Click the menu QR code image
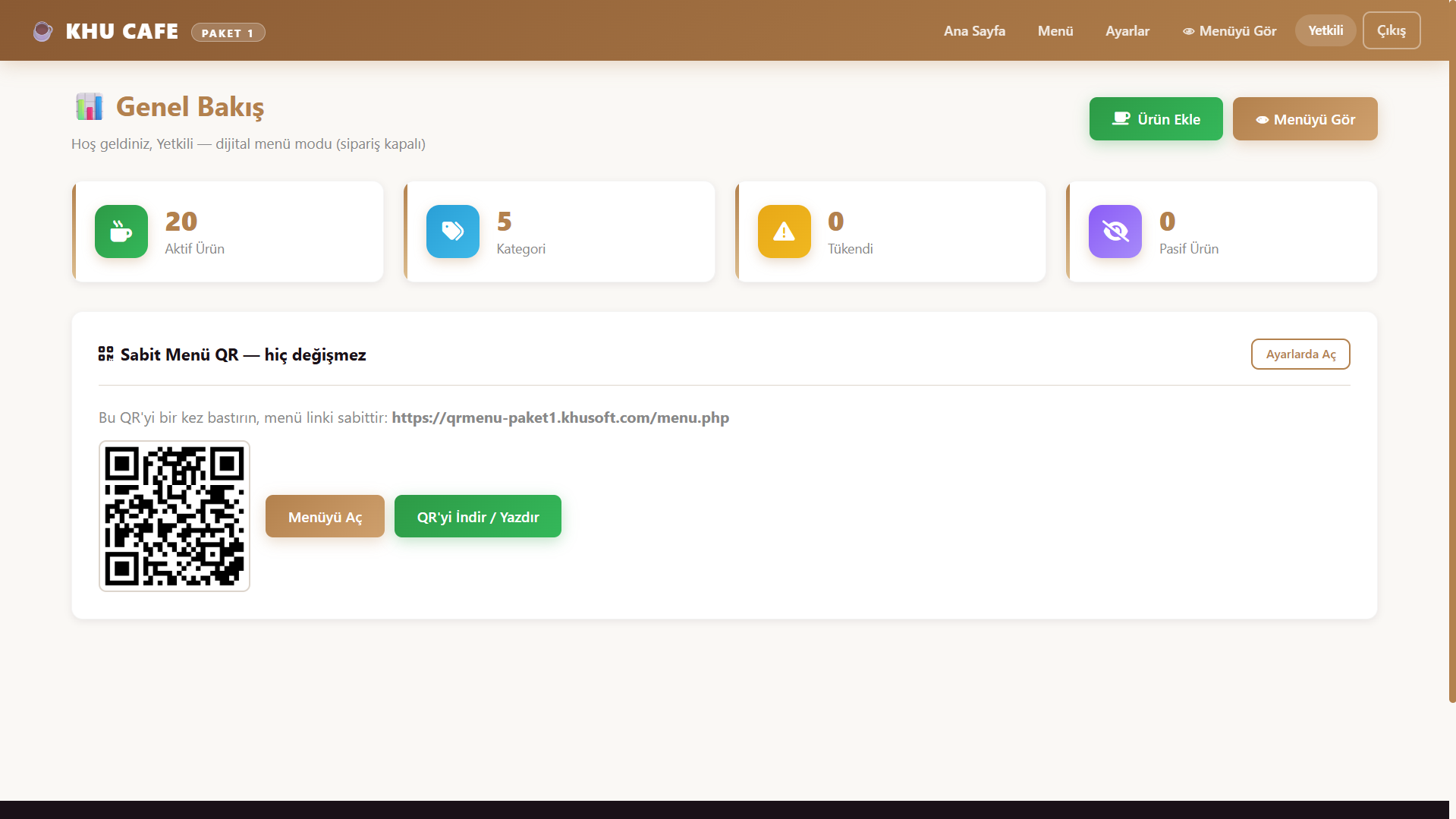Image resolution: width=1456 pixels, height=819 pixels. pos(175,516)
